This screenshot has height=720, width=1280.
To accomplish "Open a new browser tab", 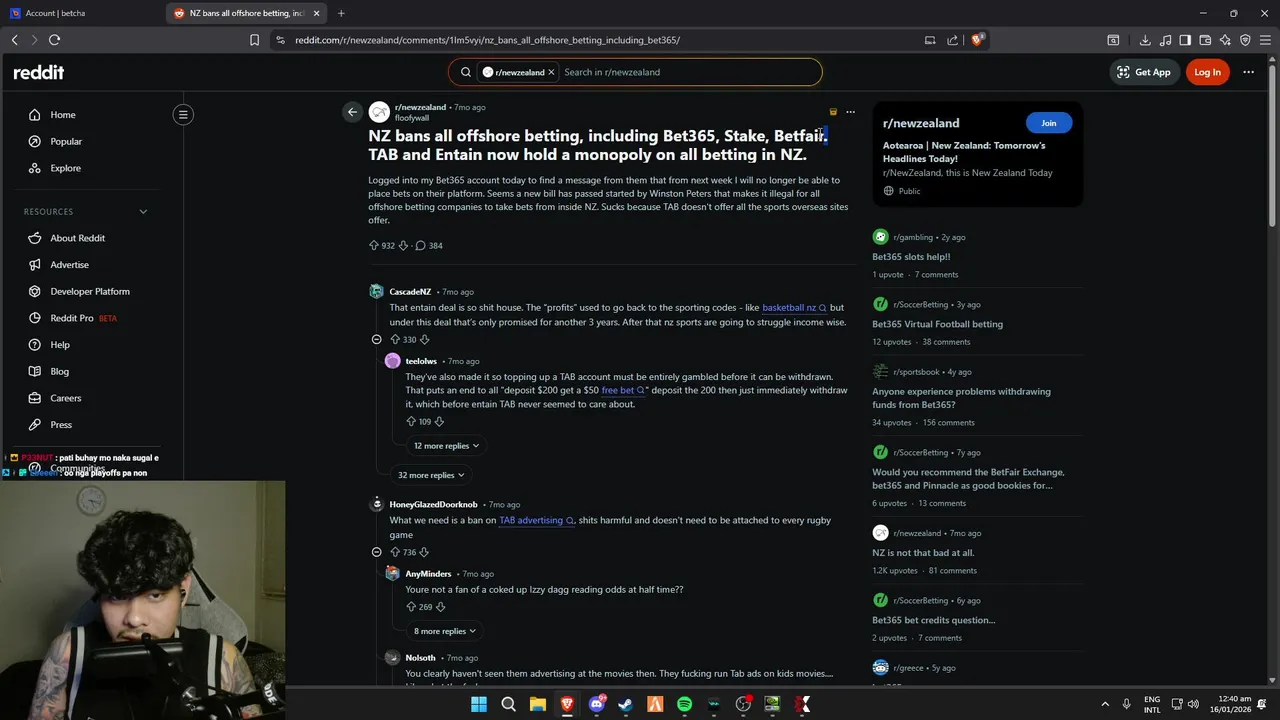I will tap(341, 13).
